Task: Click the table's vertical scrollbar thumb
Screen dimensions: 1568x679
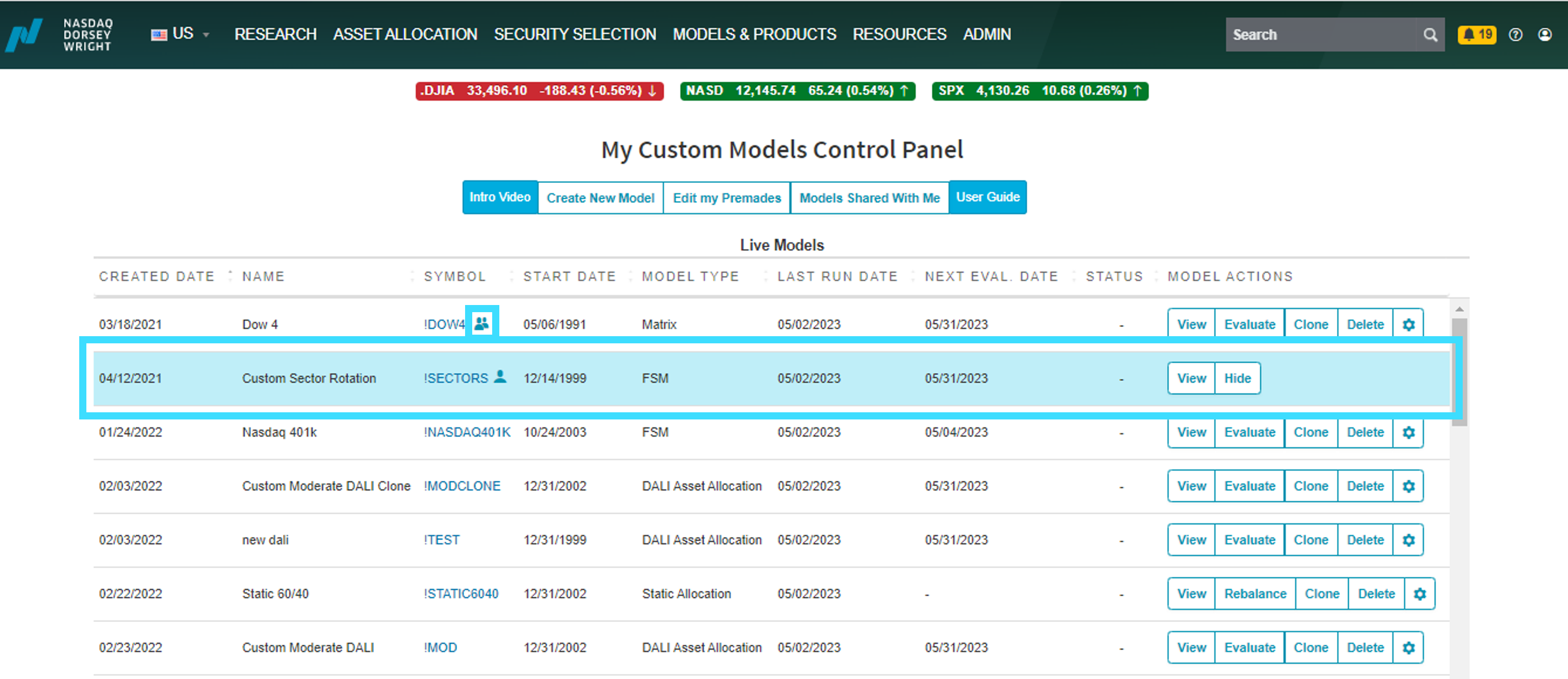Action: tap(1459, 371)
